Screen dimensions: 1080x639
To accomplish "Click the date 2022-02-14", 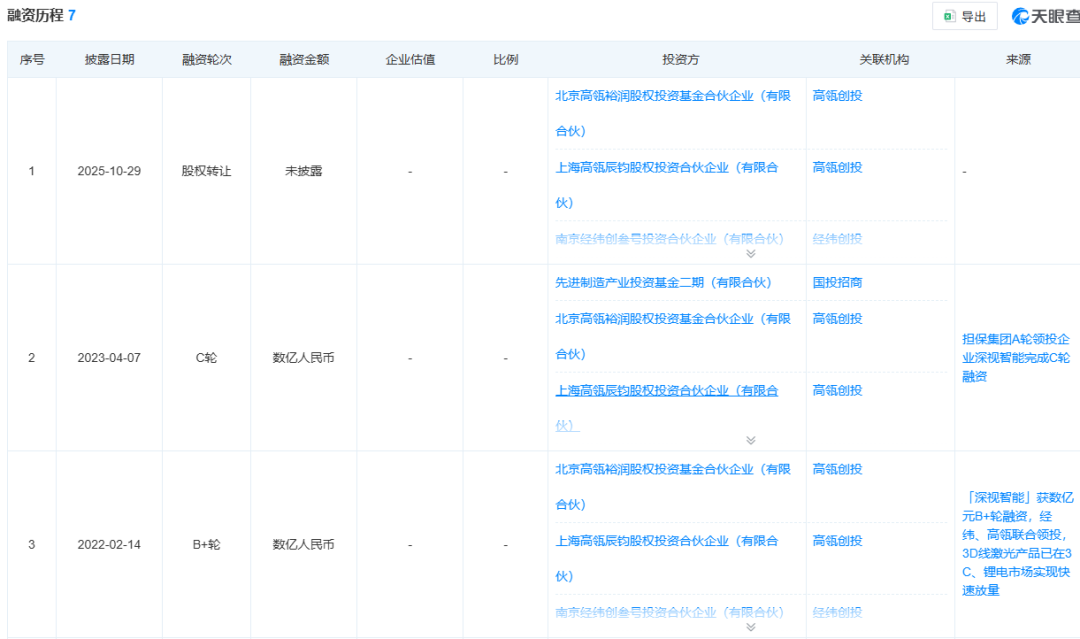I will 109,544.
